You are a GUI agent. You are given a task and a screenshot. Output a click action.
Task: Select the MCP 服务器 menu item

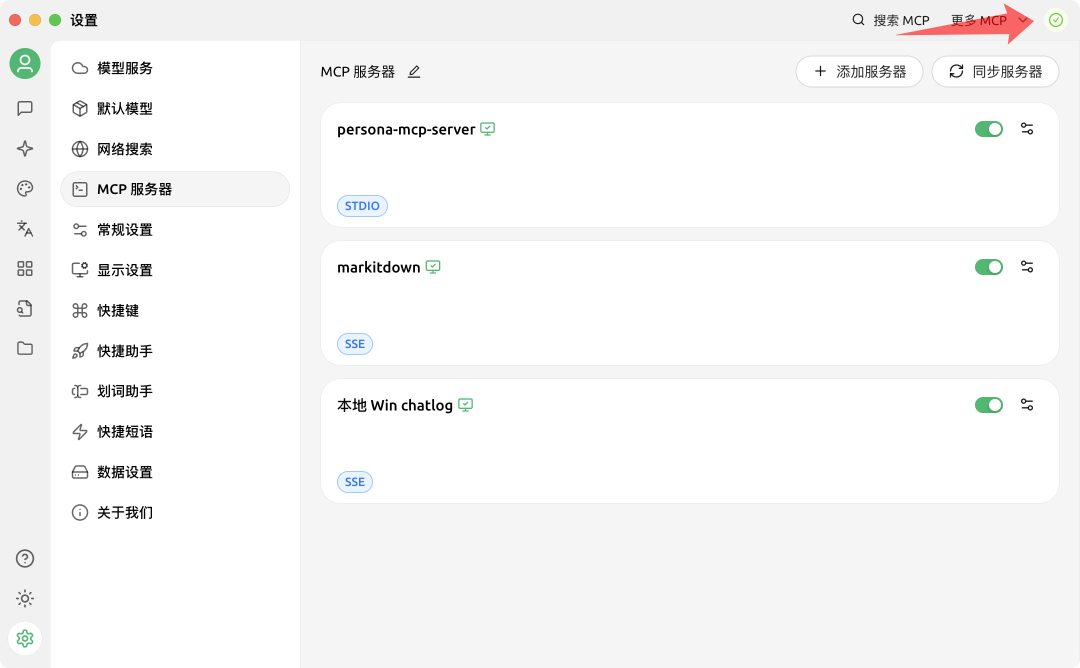[175, 189]
